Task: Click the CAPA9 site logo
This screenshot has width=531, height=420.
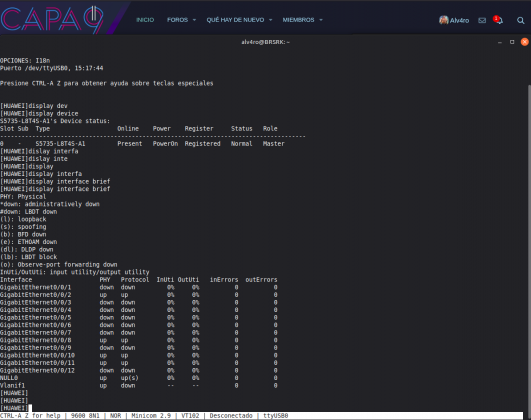Action: click(52, 19)
